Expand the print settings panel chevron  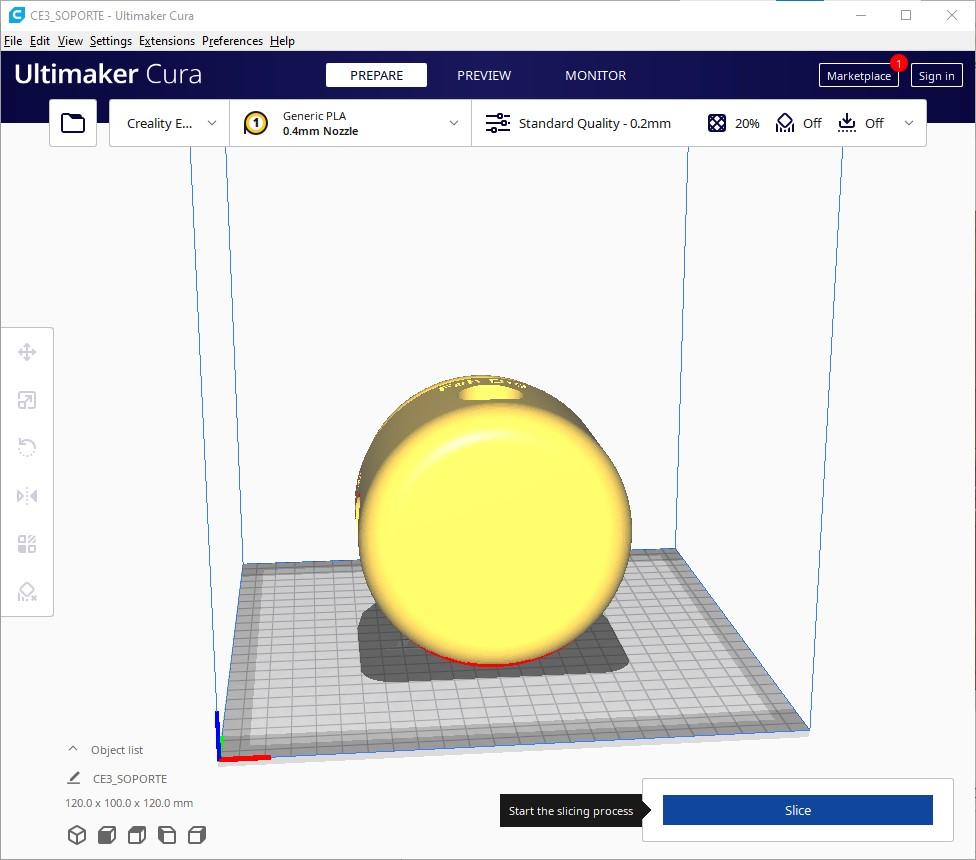[909, 123]
